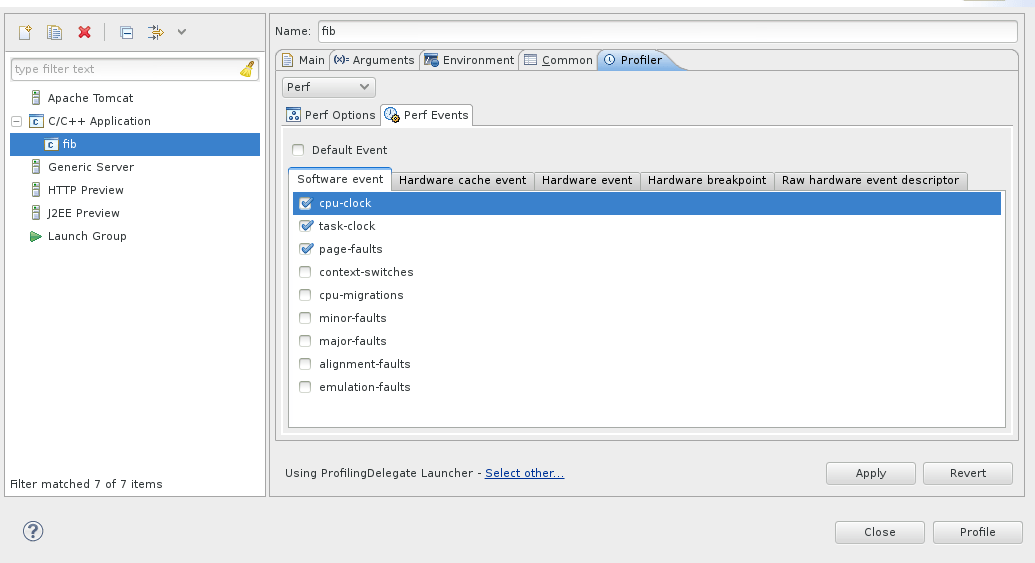The width and height of the screenshot is (1035, 563).
Task: Uncheck the cpu-clock event
Action: click(305, 203)
